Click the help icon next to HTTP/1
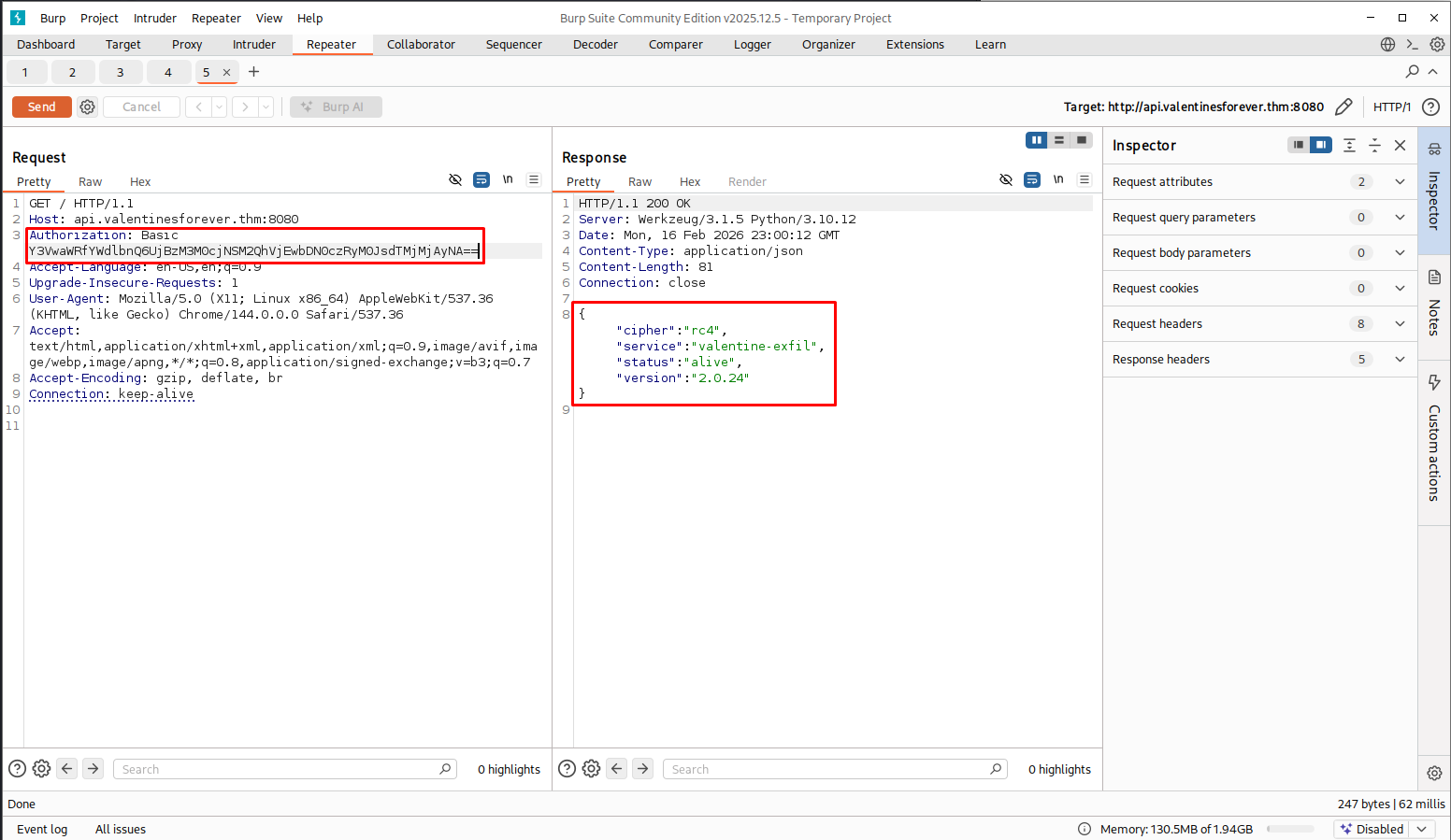1451x840 pixels. click(1430, 107)
